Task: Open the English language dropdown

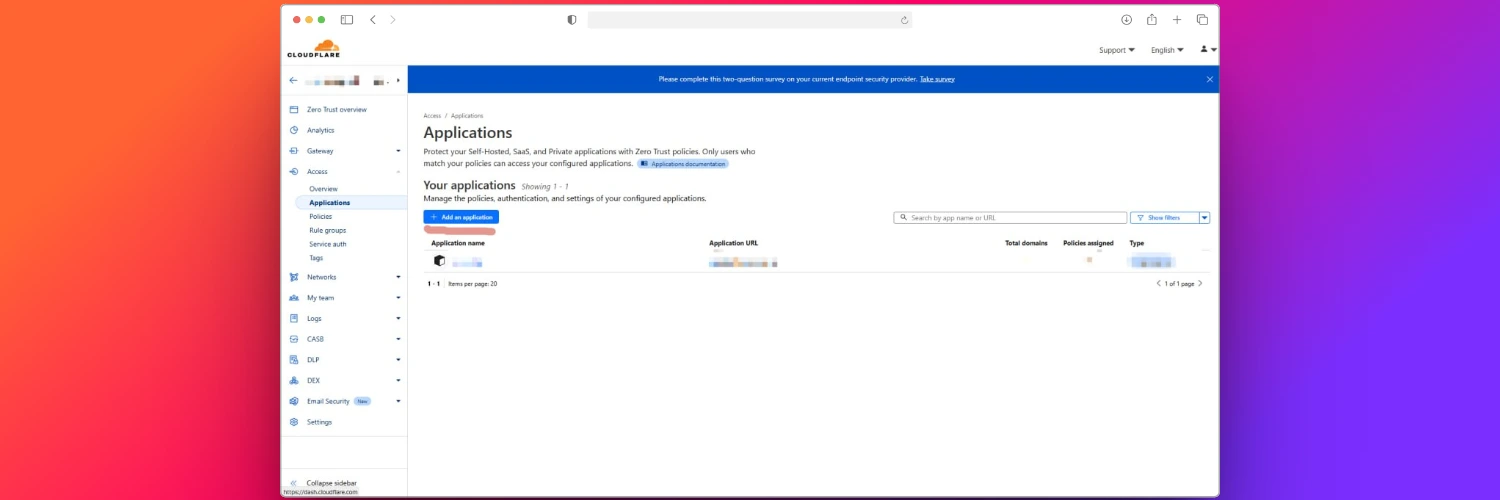Action: pyautogui.click(x=1166, y=50)
